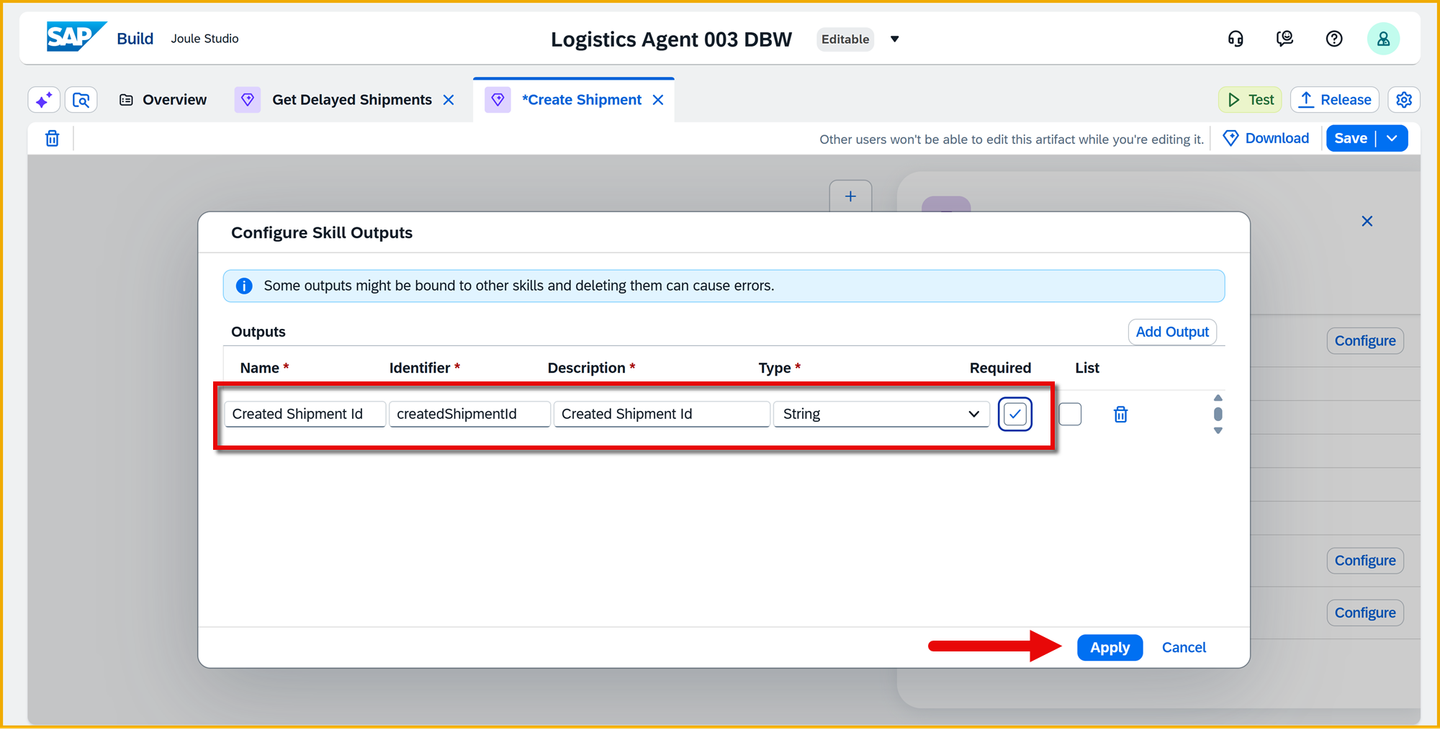Click the Release button
The width and height of the screenshot is (1440, 729).
[x=1335, y=100]
